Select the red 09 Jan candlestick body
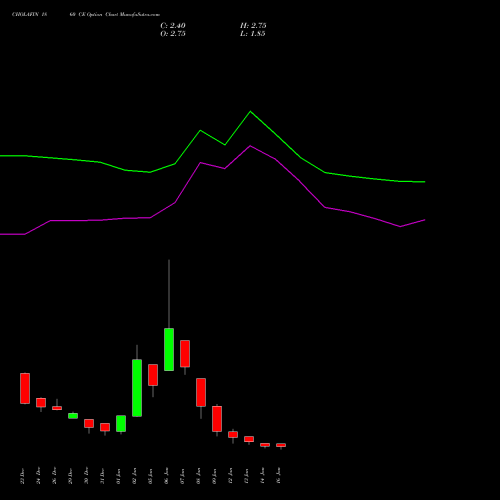The image size is (500, 500). pyautogui.click(x=217, y=419)
